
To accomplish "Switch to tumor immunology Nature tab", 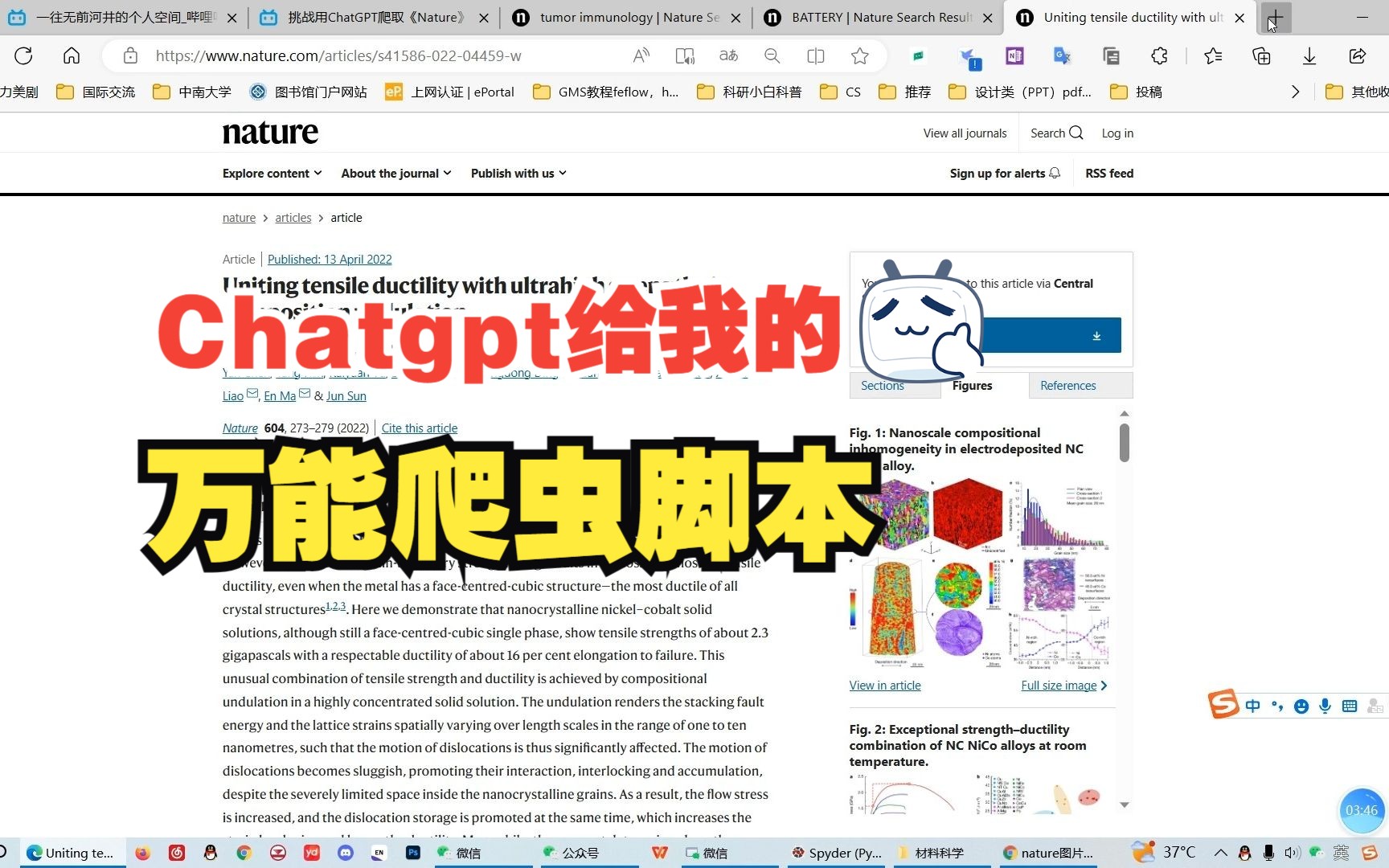I will 627,18.
